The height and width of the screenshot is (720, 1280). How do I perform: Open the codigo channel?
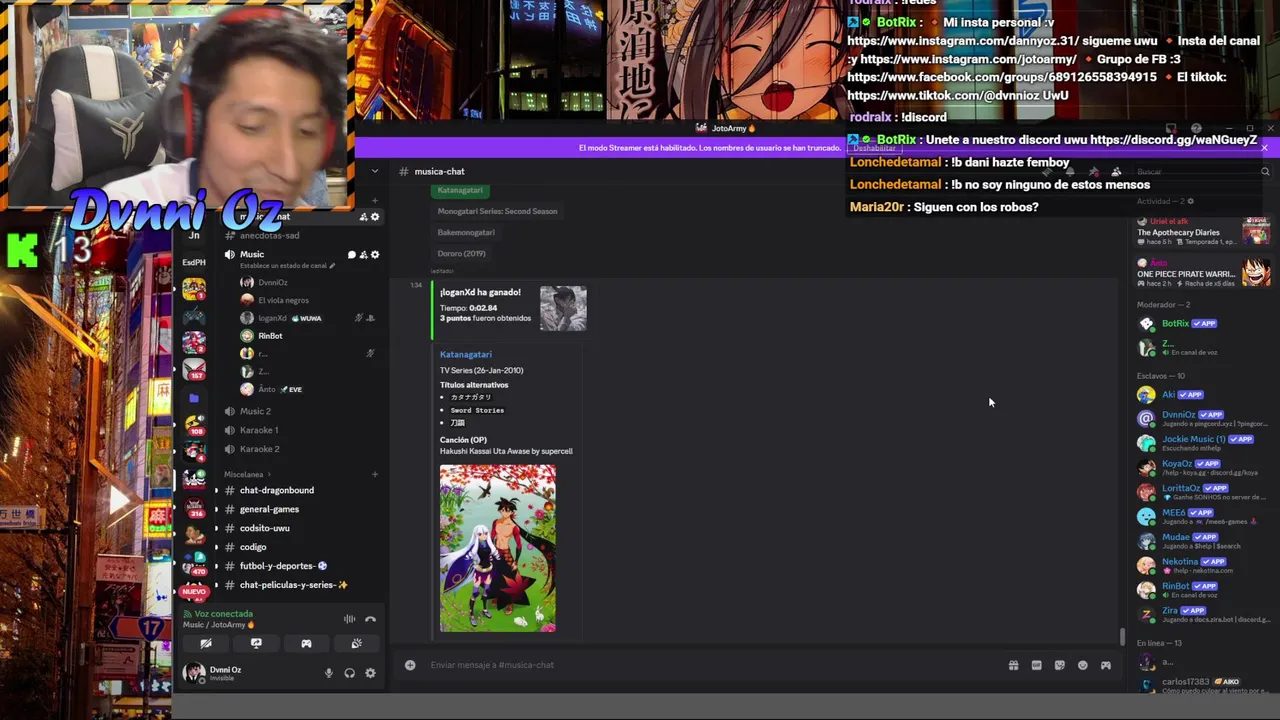[253, 547]
